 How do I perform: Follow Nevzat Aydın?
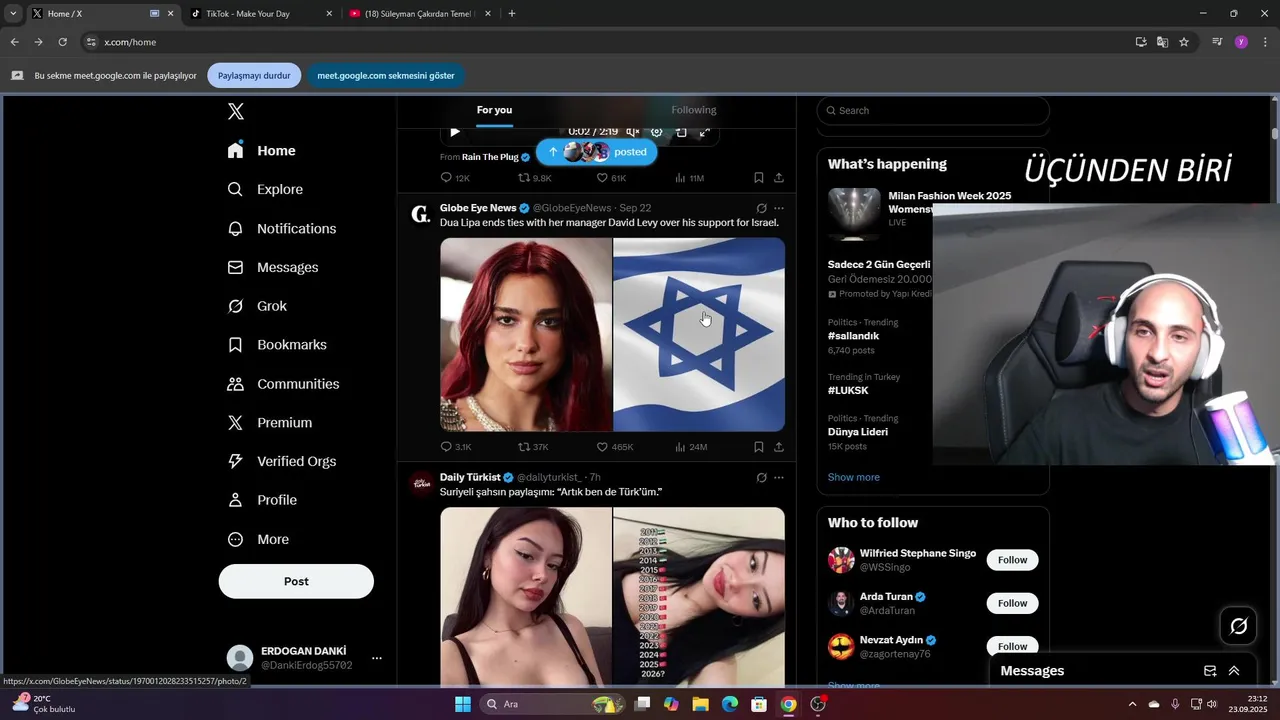coord(1012,646)
